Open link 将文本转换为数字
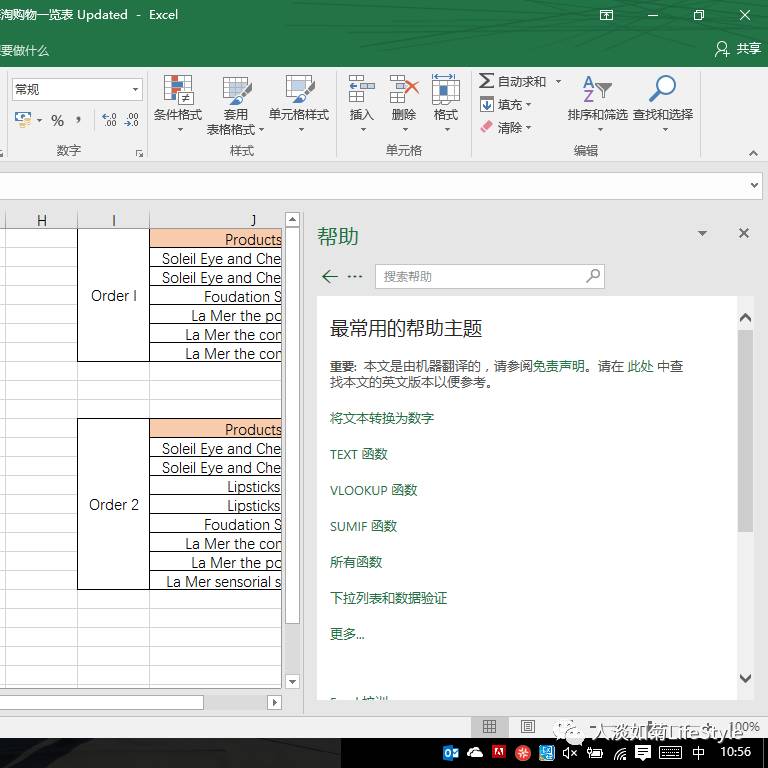Viewport: 768px width, 768px height. (x=382, y=418)
